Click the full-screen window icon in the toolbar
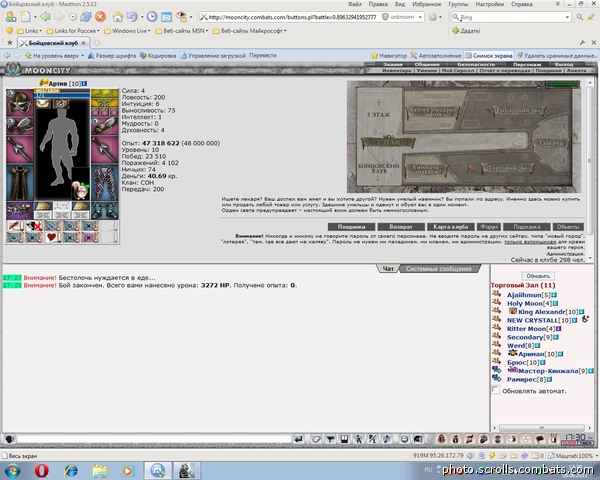Screen dimensions: 600x480 coord(166,17)
